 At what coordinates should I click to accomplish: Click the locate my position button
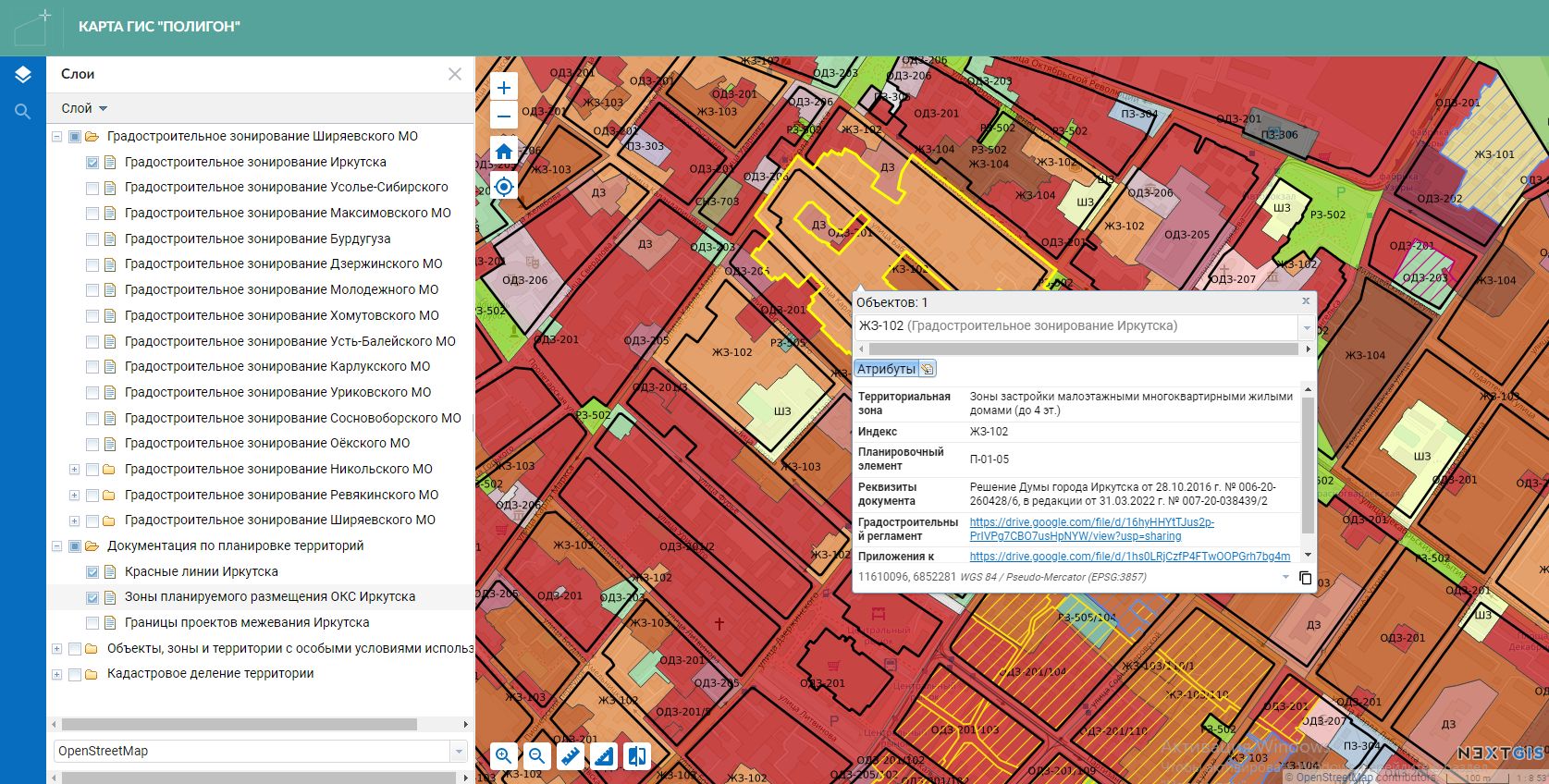[503, 187]
